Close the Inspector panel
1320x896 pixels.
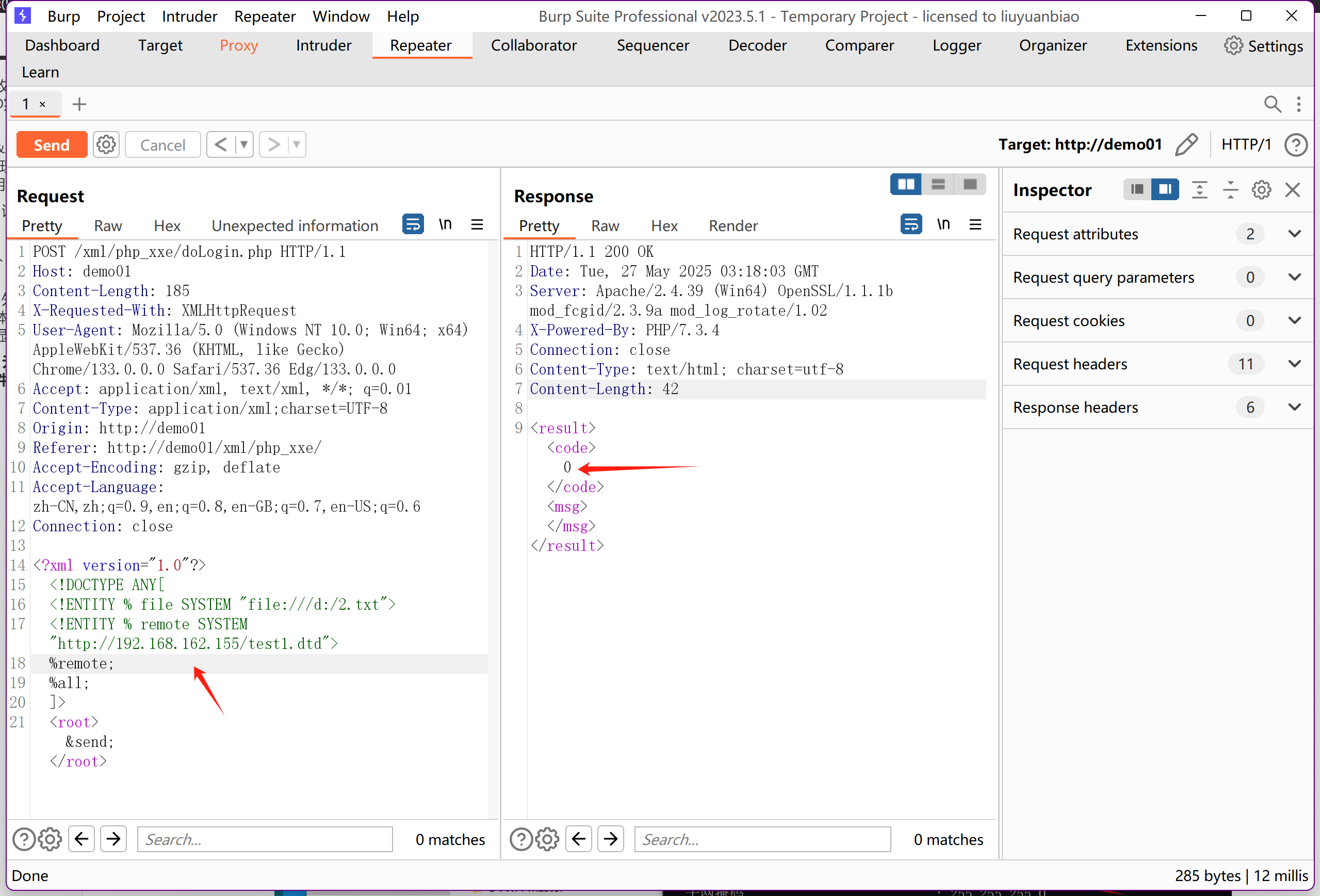[1293, 190]
